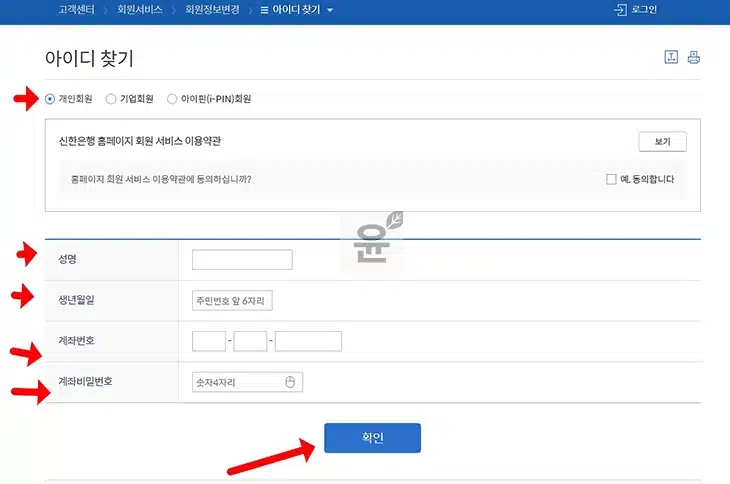Expand the 아이디 찾기 breadcrumb dropdown arrow
Screen dimensions: 730x484
tap(330, 10)
